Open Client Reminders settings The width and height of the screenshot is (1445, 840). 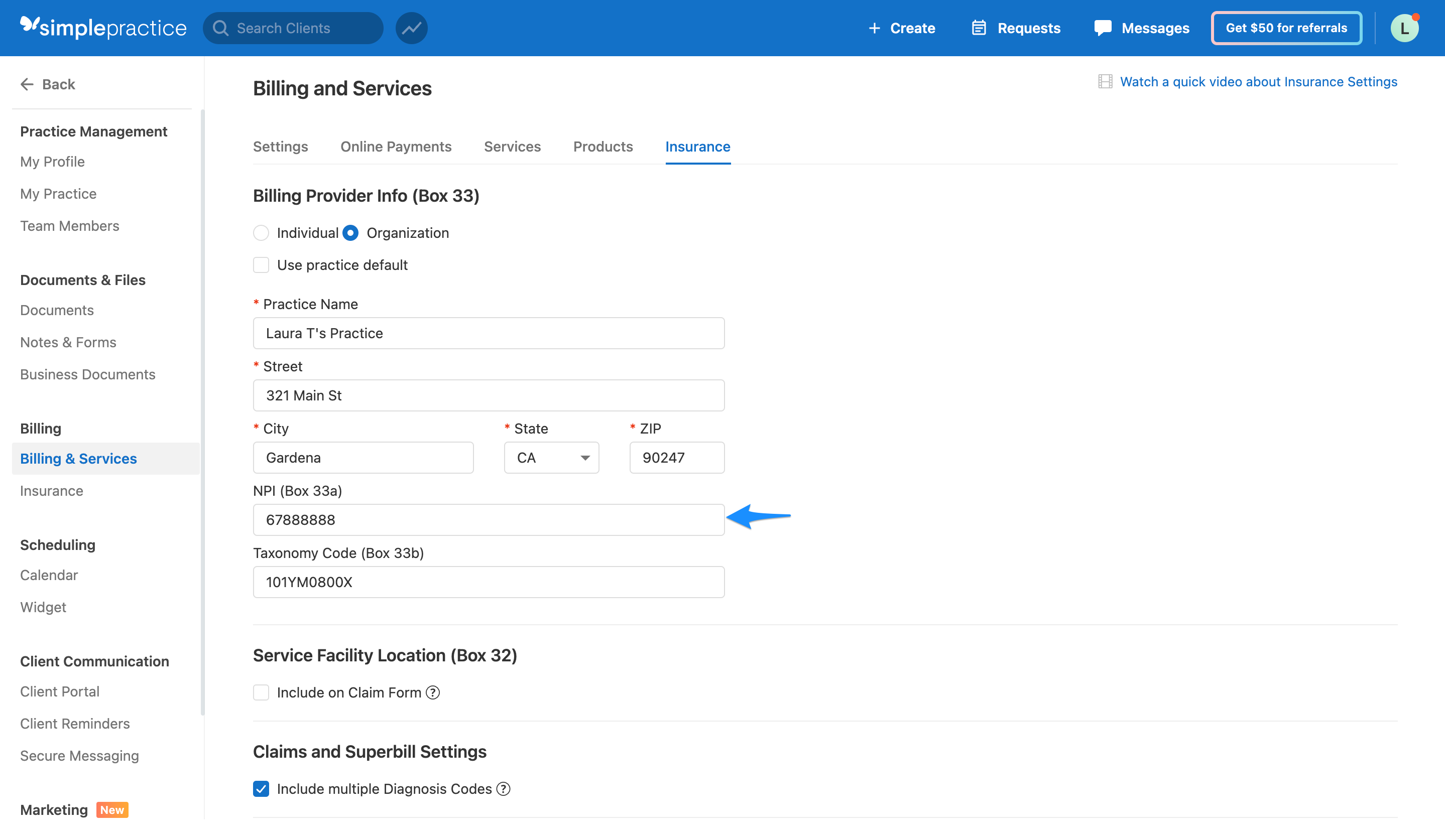(74, 723)
